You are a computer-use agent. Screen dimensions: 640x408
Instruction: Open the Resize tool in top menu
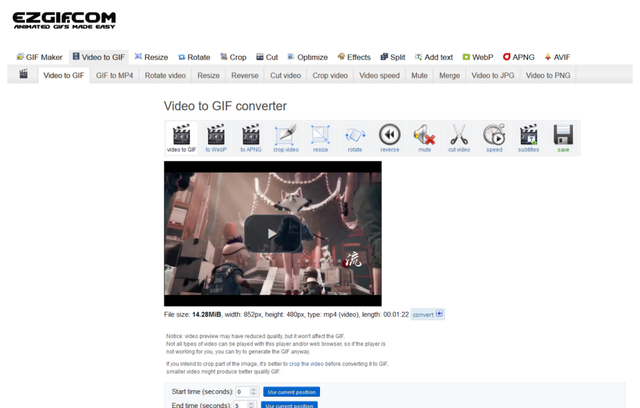tap(151, 57)
